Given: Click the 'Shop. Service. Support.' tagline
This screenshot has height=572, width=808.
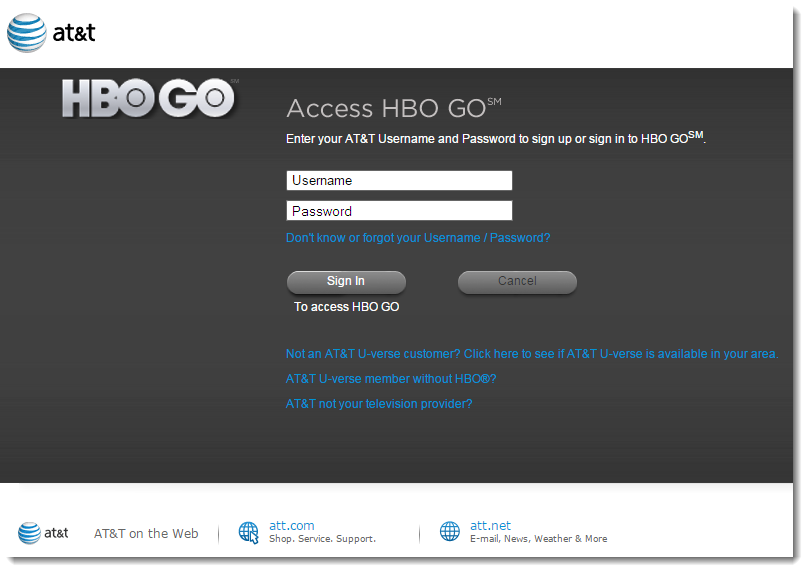Looking at the screenshot, I should [322, 539].
